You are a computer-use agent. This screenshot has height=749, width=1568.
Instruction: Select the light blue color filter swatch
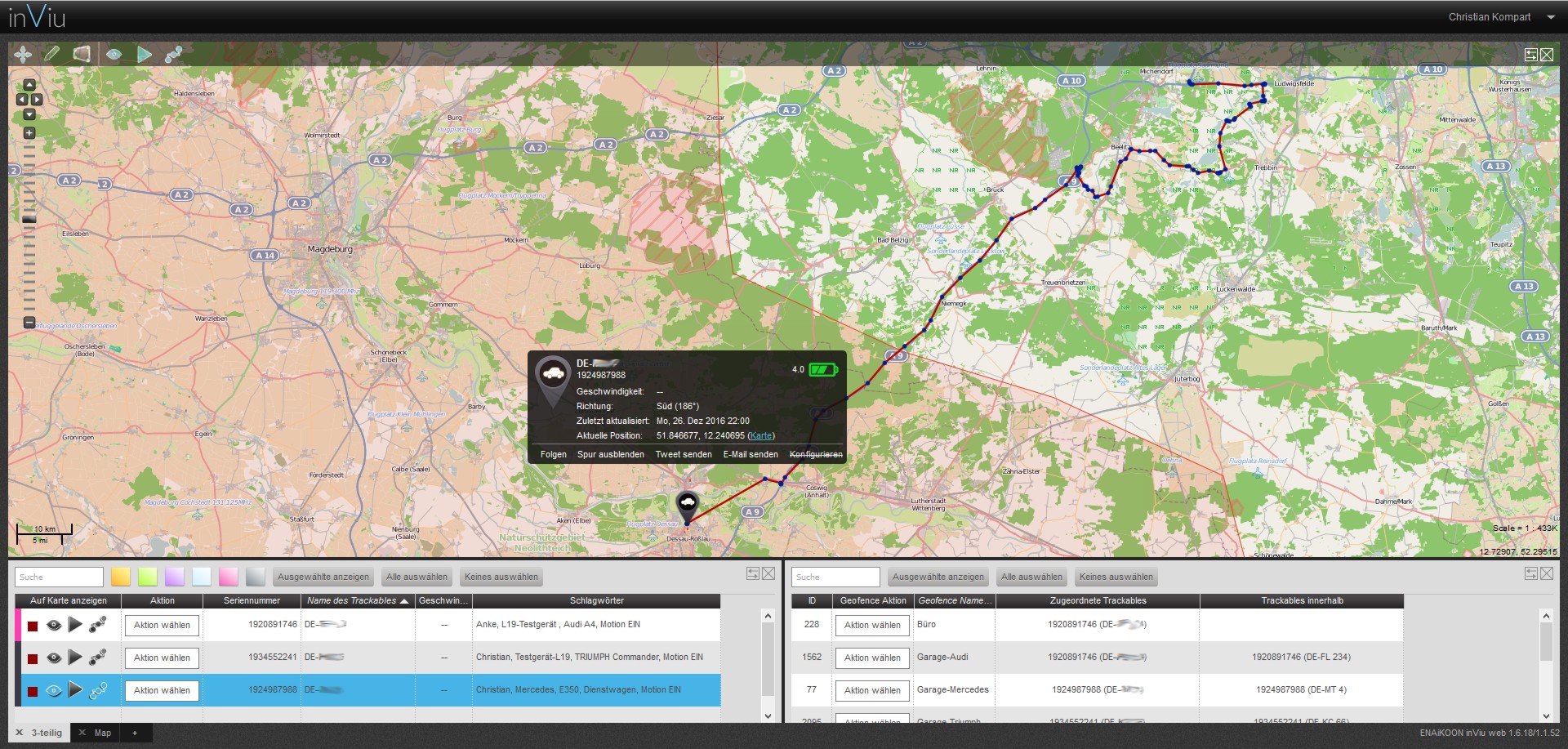[x=202, y=577]
